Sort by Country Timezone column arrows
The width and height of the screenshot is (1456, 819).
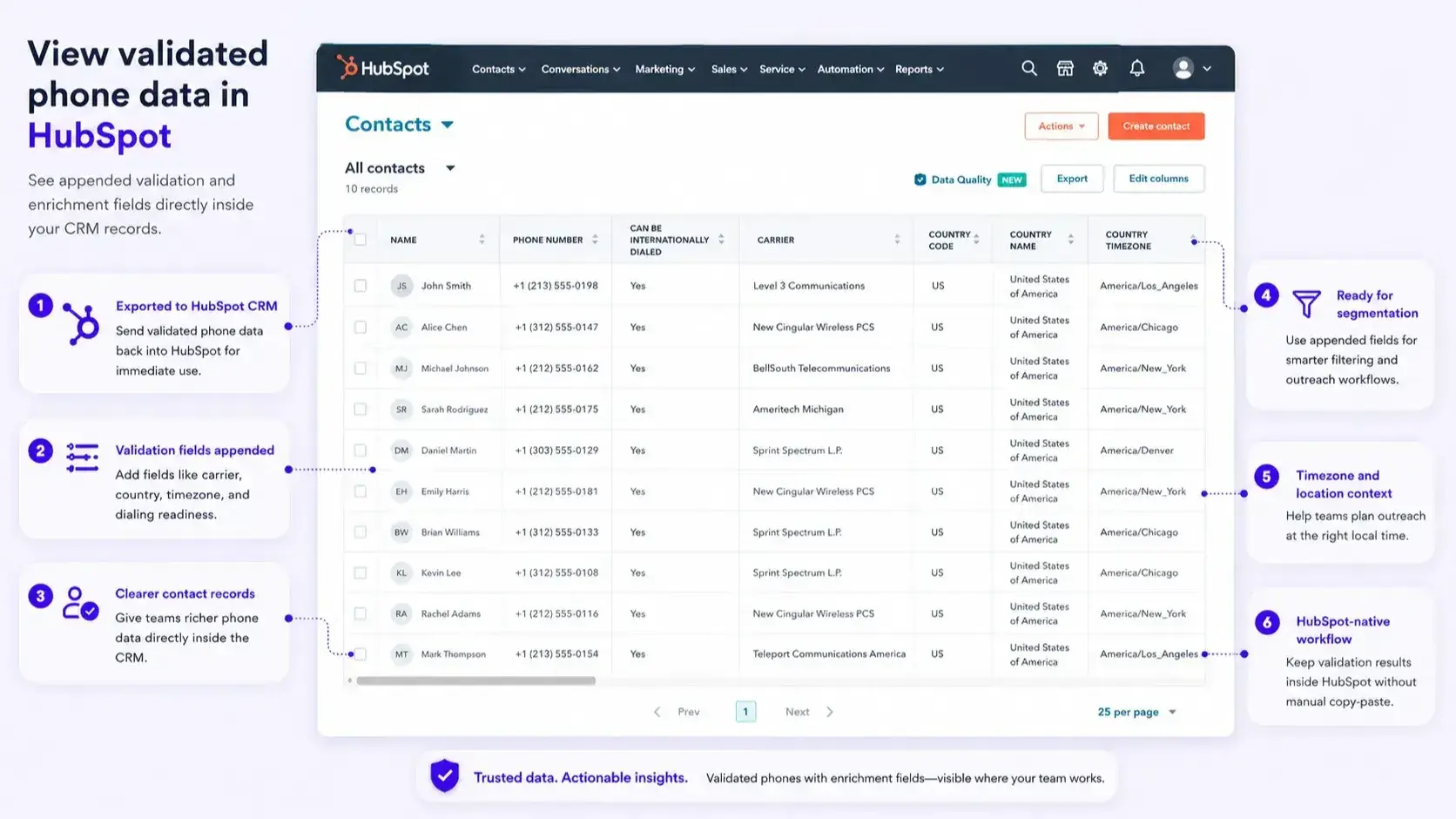pyautogui.click(x=1193, y=240)
